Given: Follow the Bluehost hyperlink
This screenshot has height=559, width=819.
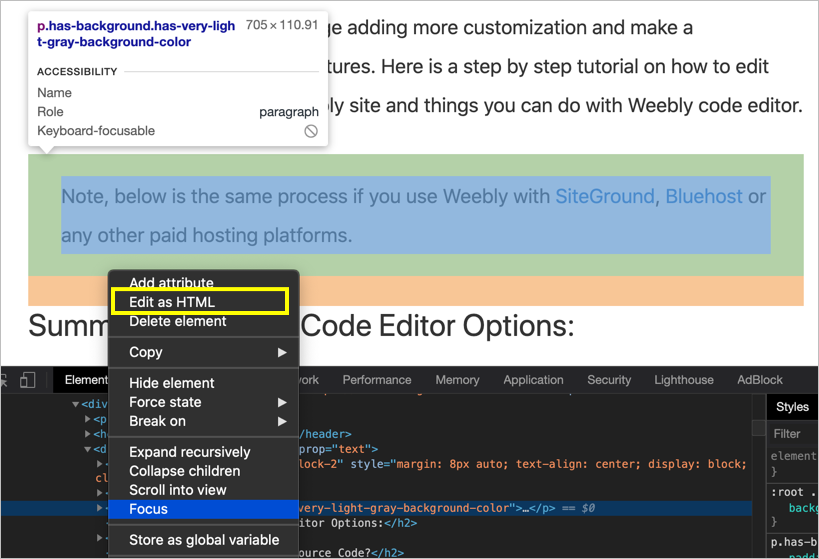Looking at the screenshot, I should tap(704, 196).
